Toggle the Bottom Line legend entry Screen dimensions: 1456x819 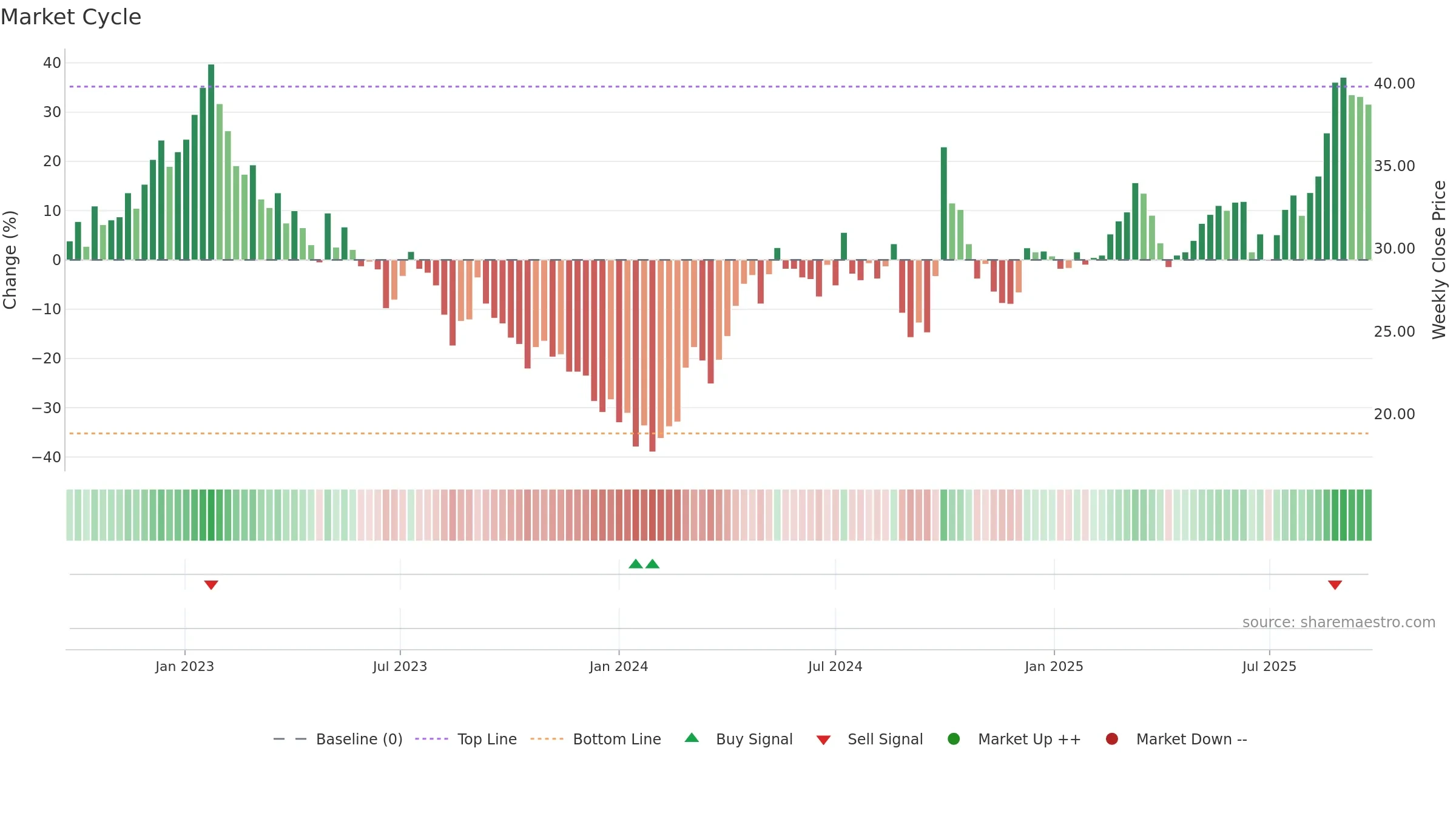click(596, 739)
